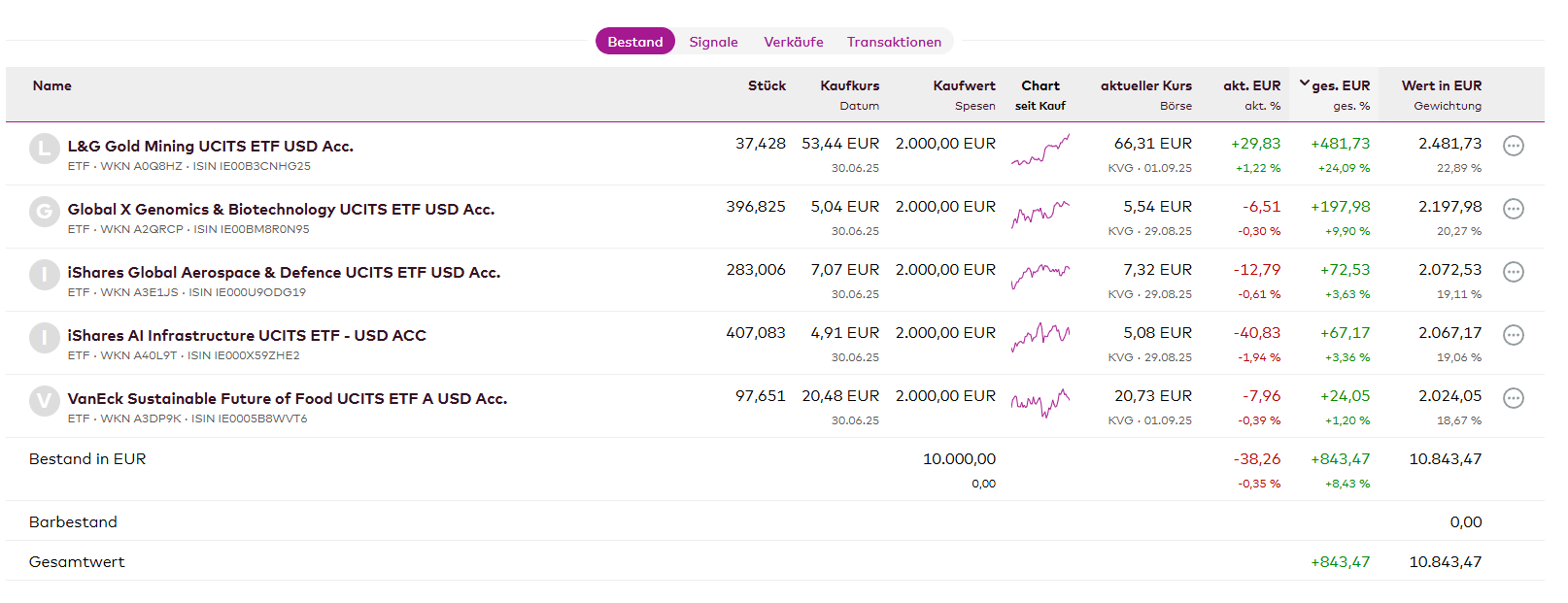This screenshot has height=603, width=1568.
Task: Open options menu for Global X Genomics ETF
Action: pyautogui.click(x=1513, y=209)
